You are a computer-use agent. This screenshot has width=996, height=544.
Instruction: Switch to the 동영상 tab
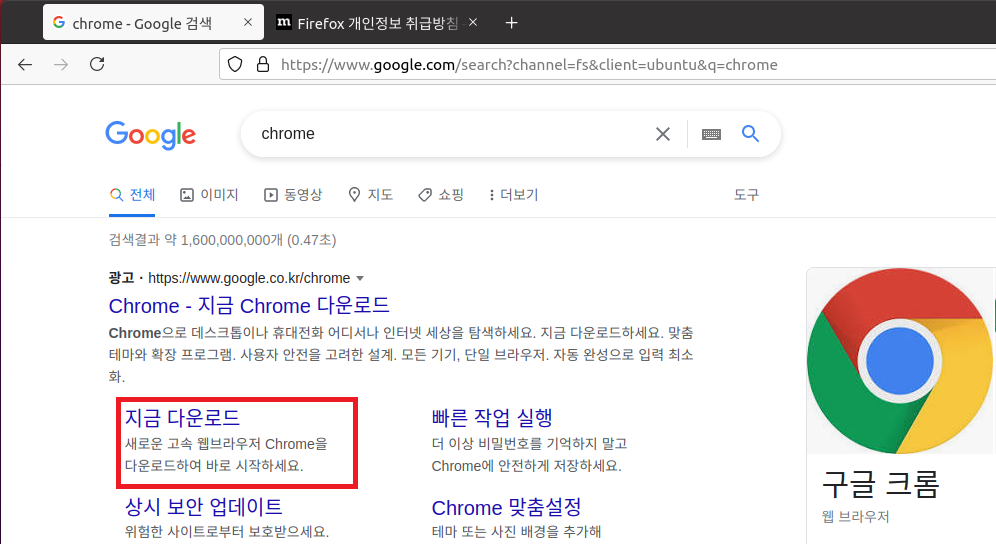pyautogui.click(x=293, y=195)
